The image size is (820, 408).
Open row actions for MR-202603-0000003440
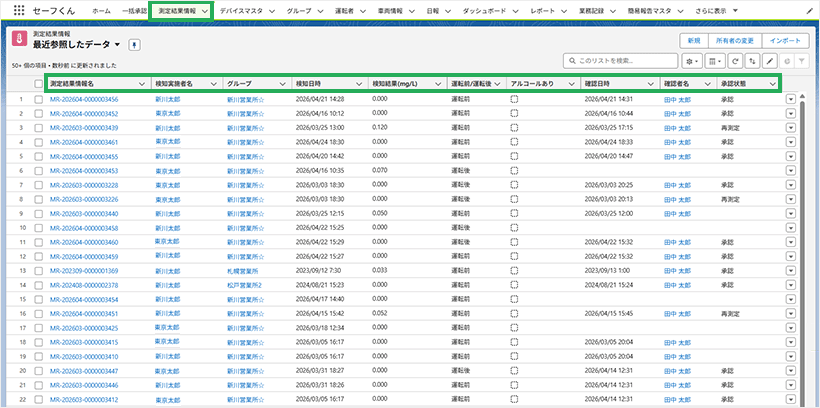tap(790, 213)
